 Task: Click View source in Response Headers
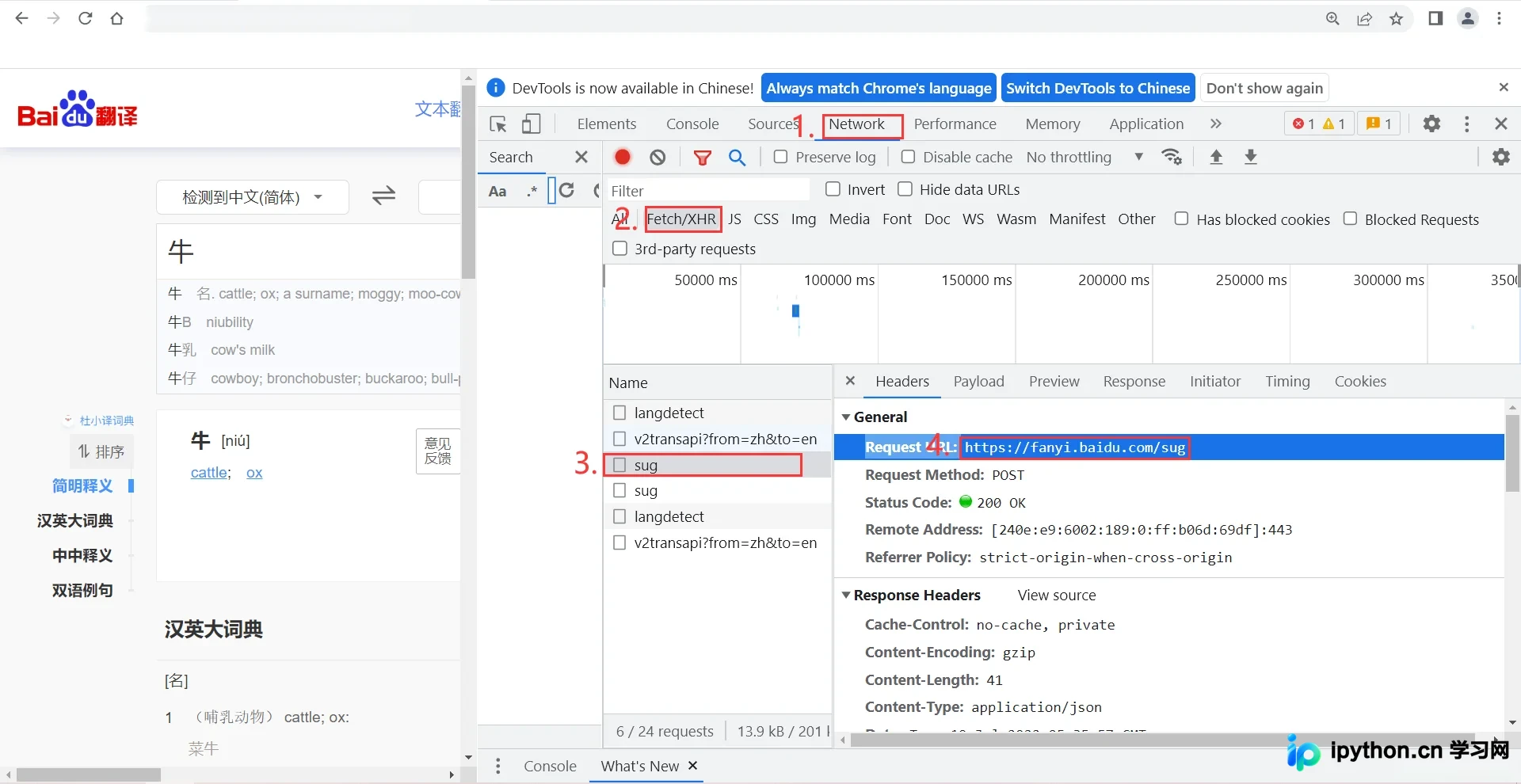tap(1057, 595)
